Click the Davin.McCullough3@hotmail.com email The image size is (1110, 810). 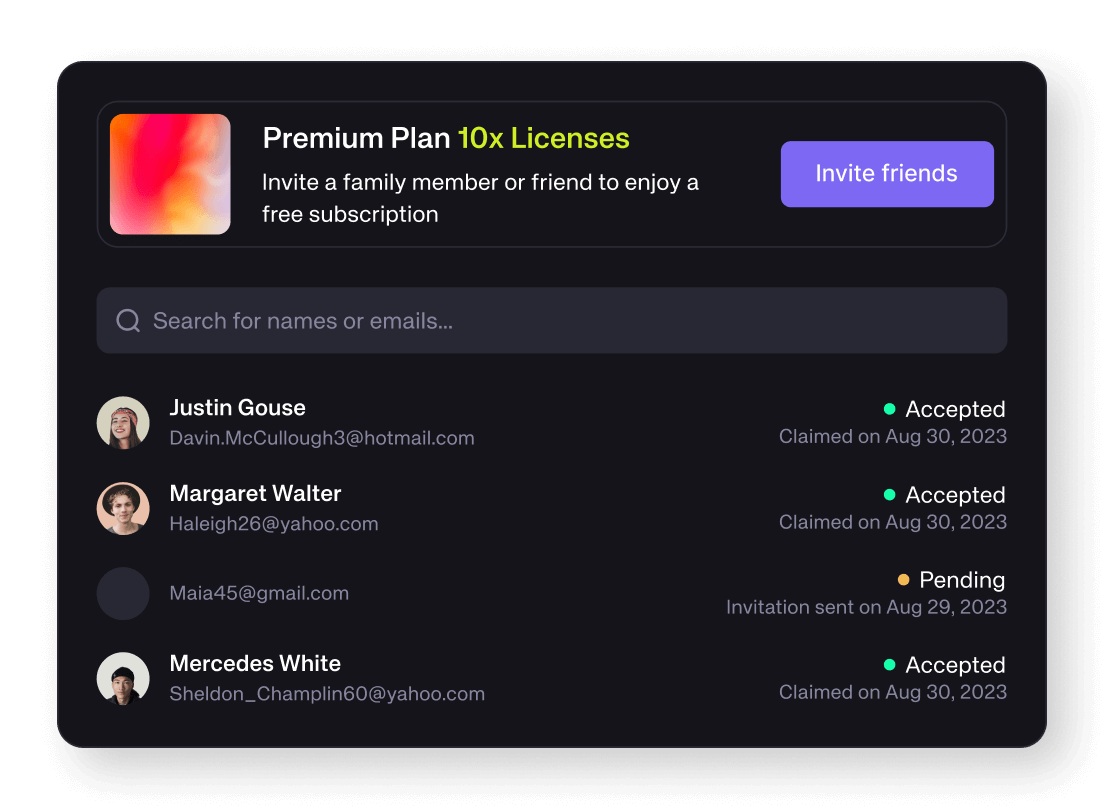[322, 438]
